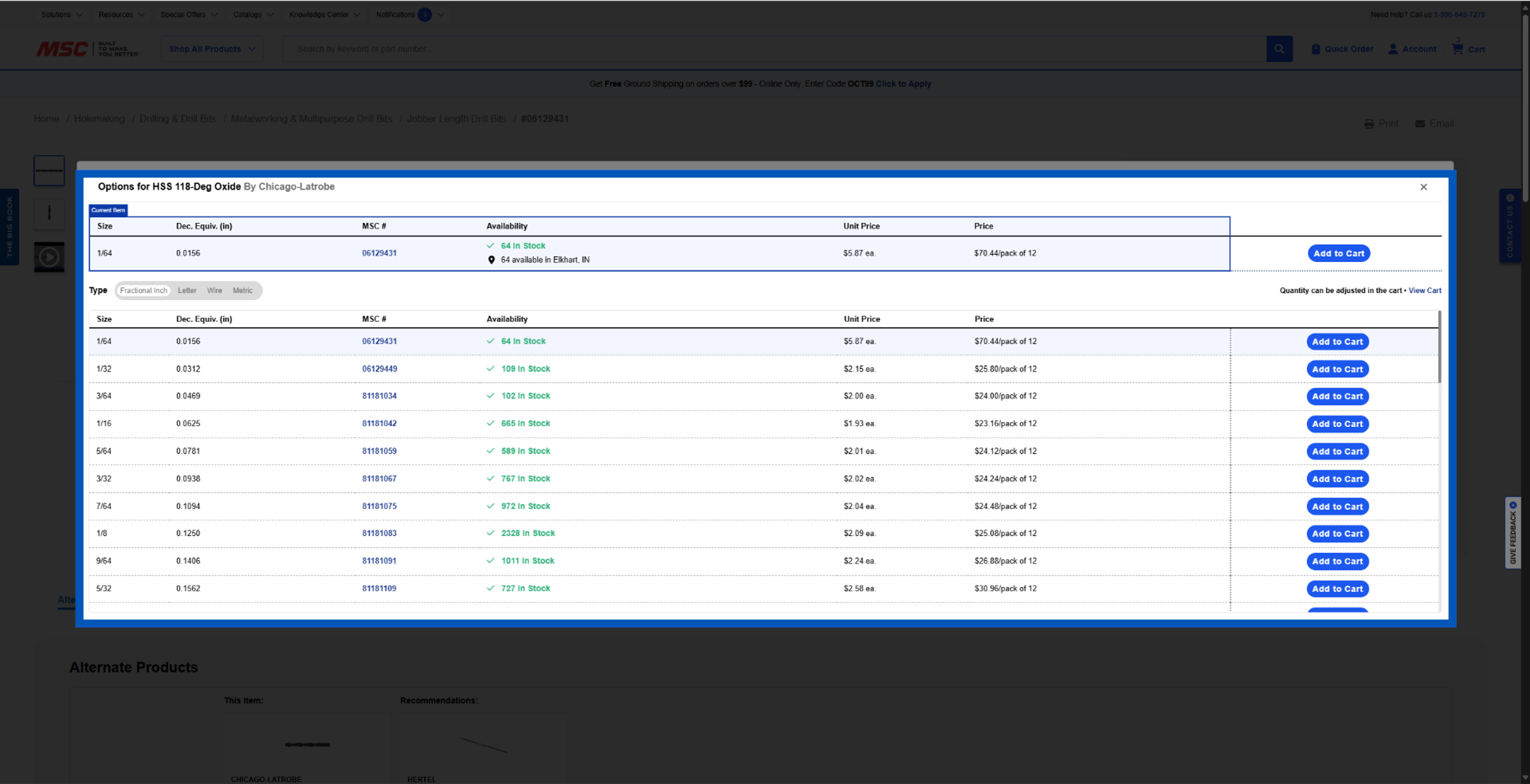Add the 5/64 size row to cart
The image size is (1530, 784).
pyautogui.click(x=1337, y=451)
